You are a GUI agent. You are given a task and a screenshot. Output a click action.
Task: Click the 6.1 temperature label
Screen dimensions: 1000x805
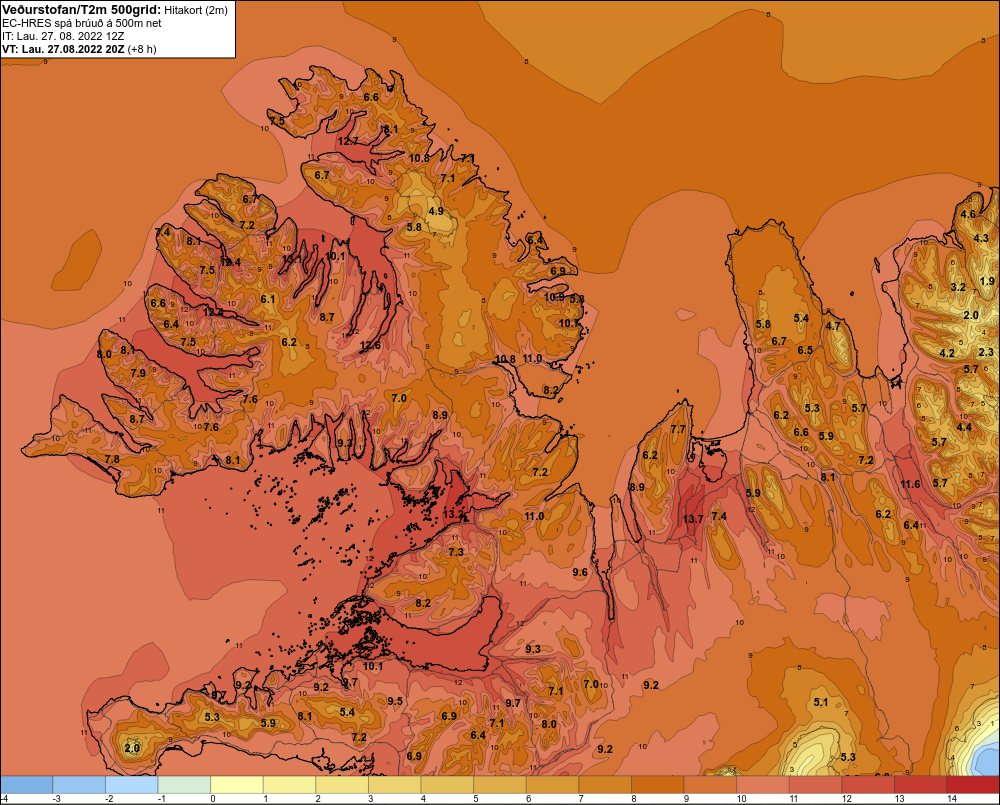tap(268, 299)
